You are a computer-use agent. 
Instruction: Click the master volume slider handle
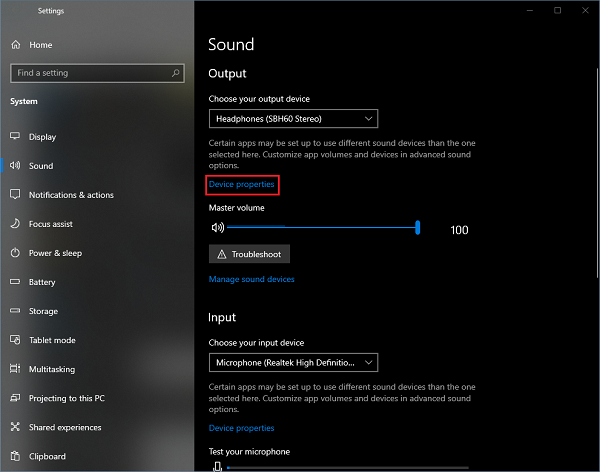(417, 228)
